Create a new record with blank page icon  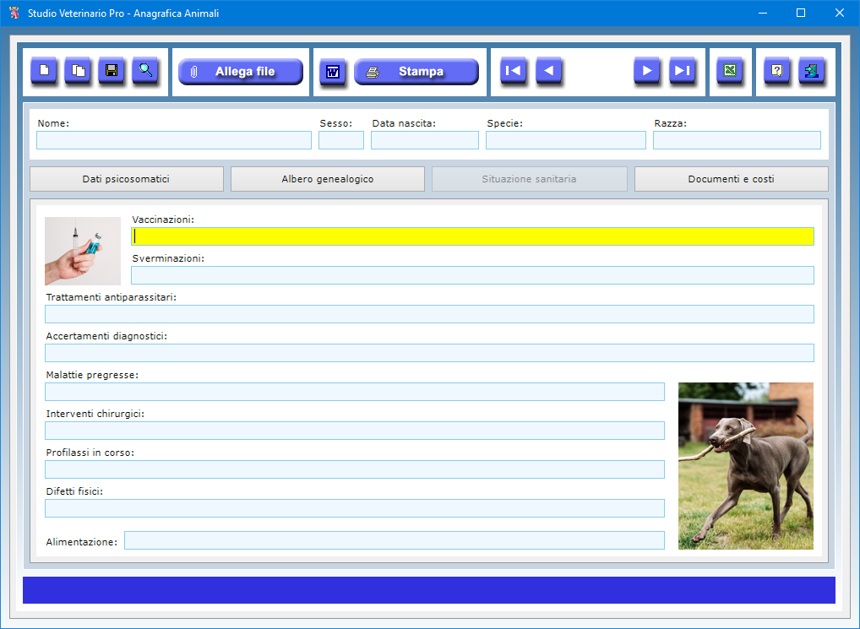click(44, 71)
